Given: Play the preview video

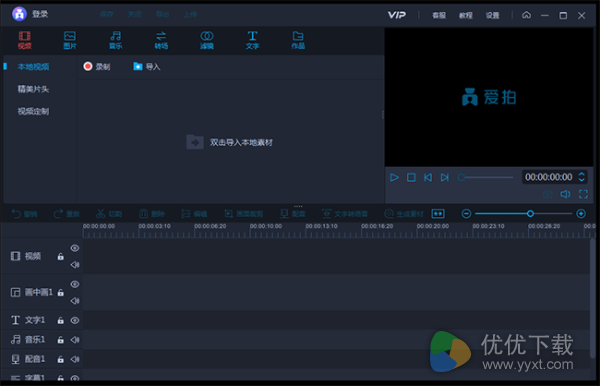Looking at the screenshot, I should pyautogui.click(x=394, y=178).
